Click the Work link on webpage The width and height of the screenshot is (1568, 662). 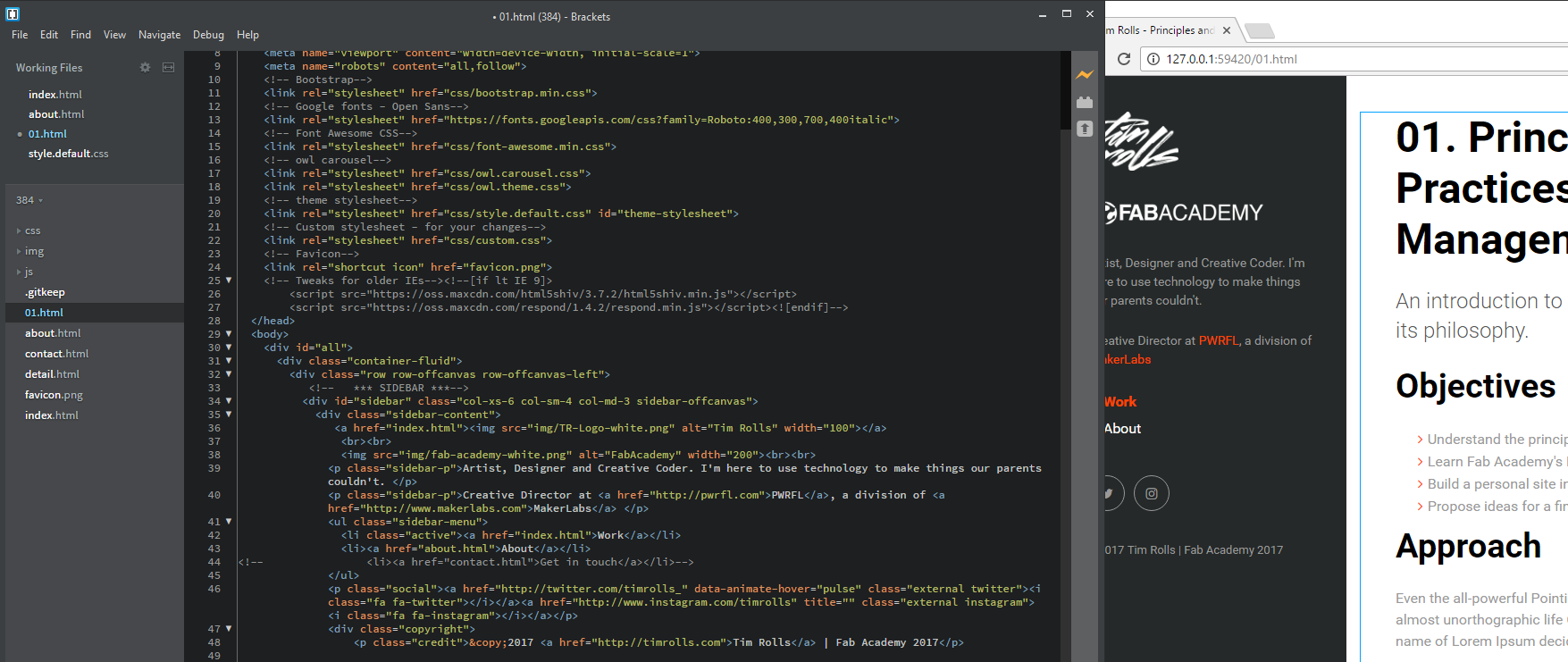pos(1120,402)
